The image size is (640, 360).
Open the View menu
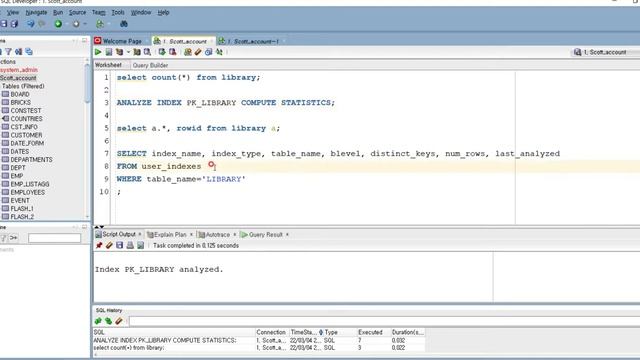click(x=13, y=13)
